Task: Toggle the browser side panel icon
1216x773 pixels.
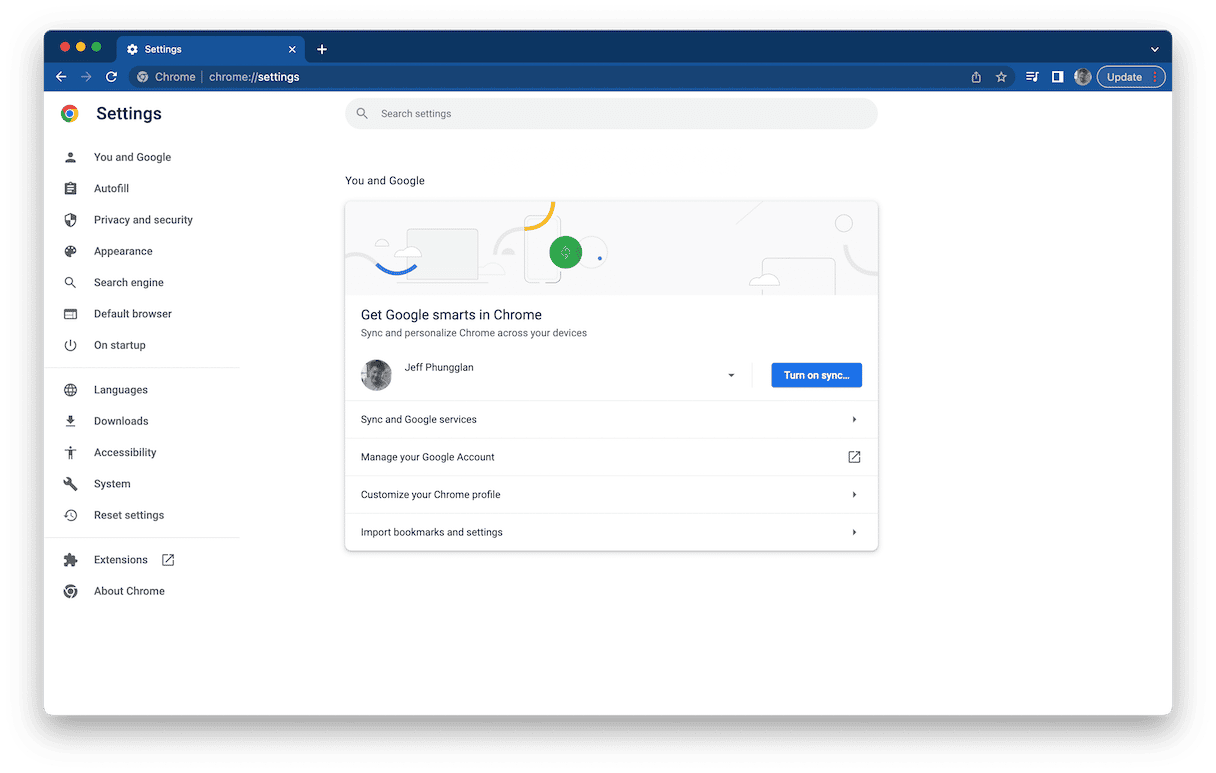Action: tap(1057, 77)
